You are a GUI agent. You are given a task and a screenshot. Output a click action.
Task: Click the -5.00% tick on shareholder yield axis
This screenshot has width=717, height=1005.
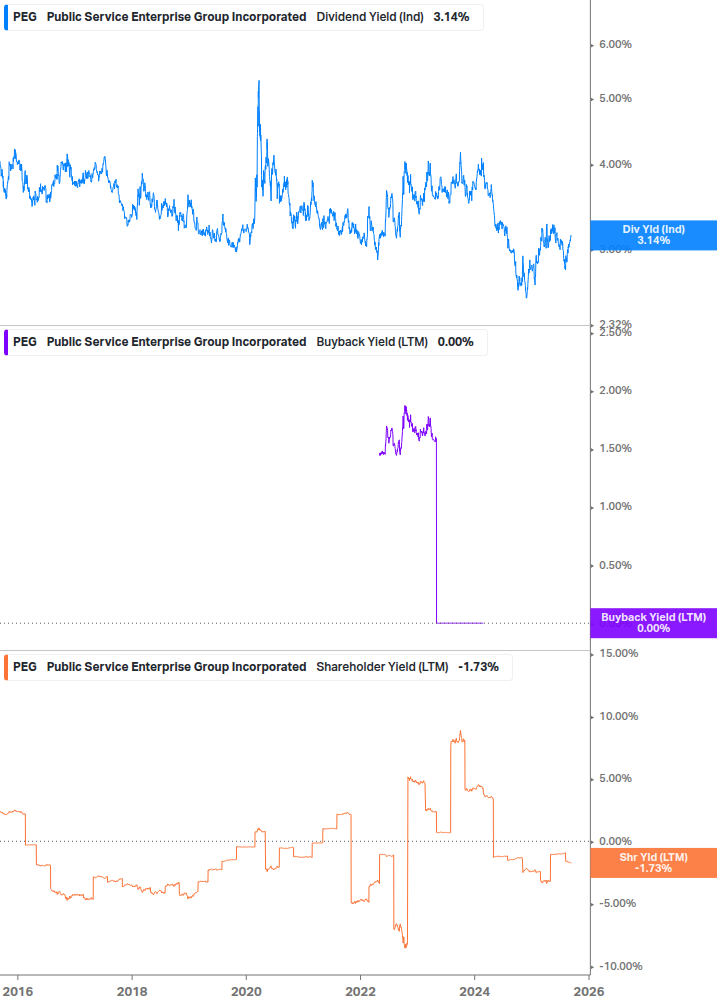click(617, 904)
